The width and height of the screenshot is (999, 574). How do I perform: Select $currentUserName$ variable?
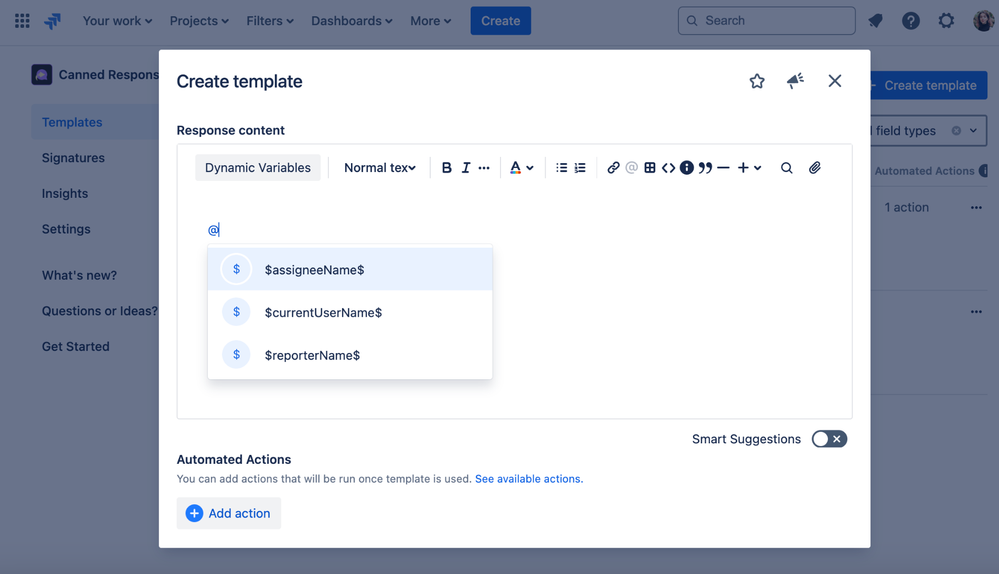[350, 312]
